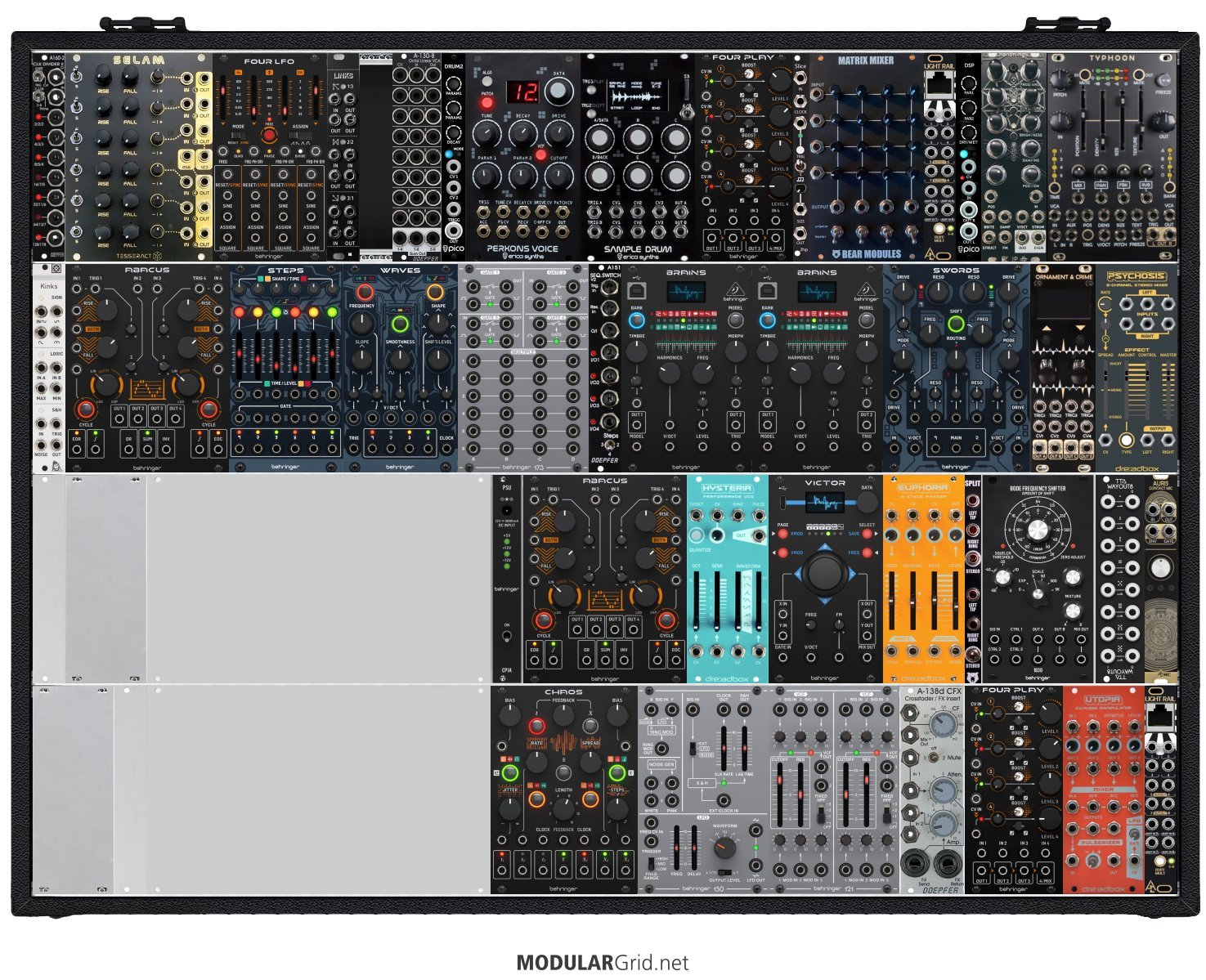The image size is (1206, 980).
Task: Select the Kinks module
Action: coord(49,368)
